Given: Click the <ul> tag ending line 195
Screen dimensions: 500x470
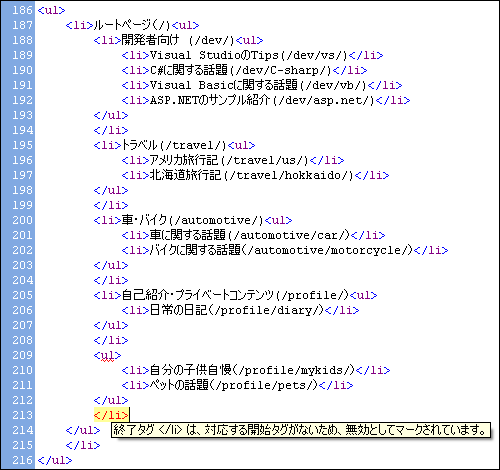Looking at the screenshot, I should [x=241, y=145].
